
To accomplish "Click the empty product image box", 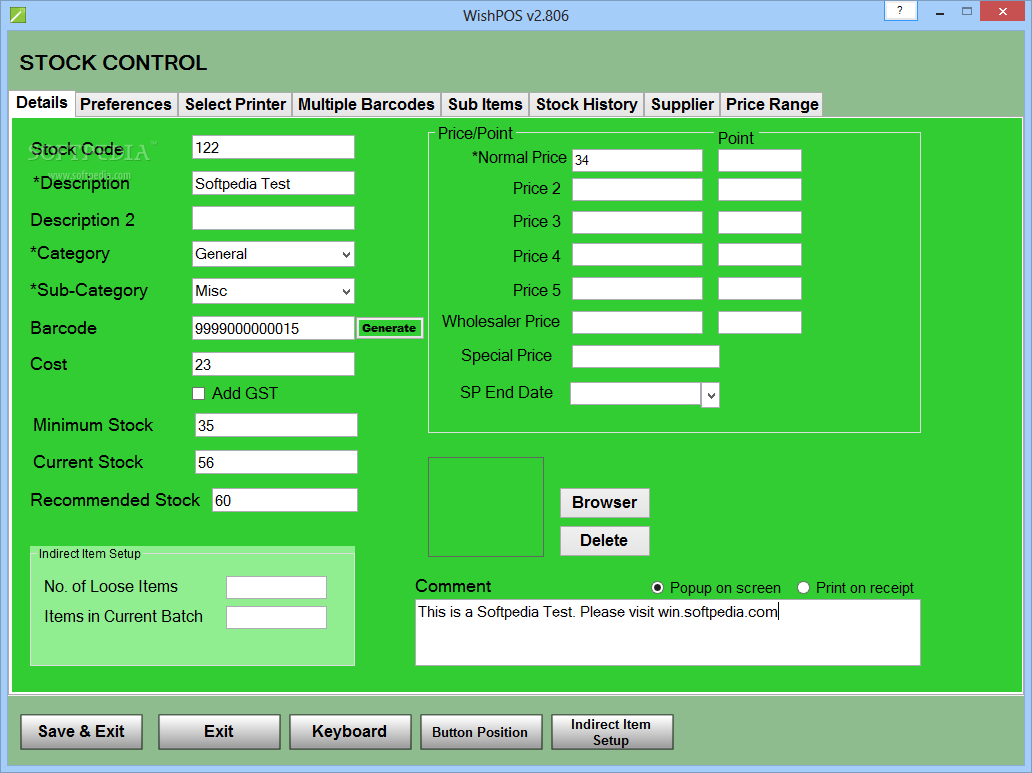I will pos(486,507).
